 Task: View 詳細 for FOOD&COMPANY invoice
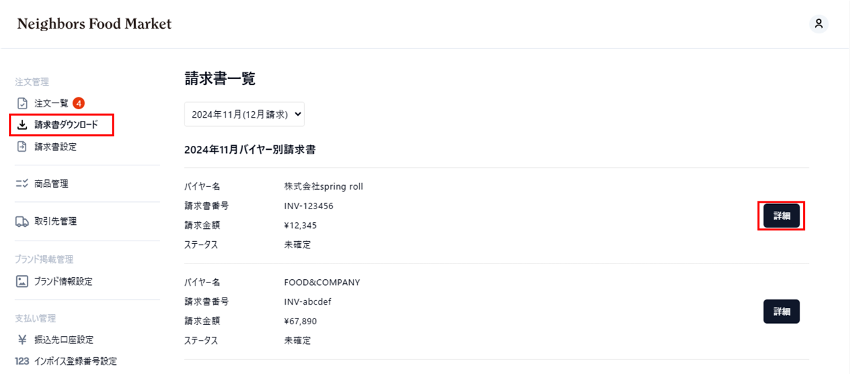click(781, 311)
